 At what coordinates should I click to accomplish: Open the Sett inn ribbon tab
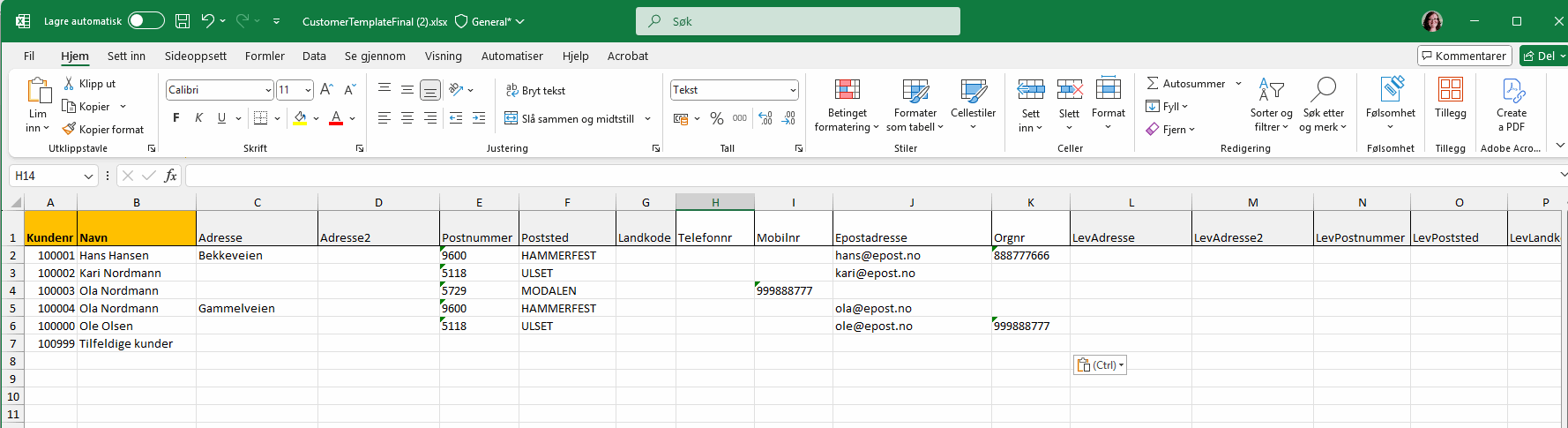point(126,56)
